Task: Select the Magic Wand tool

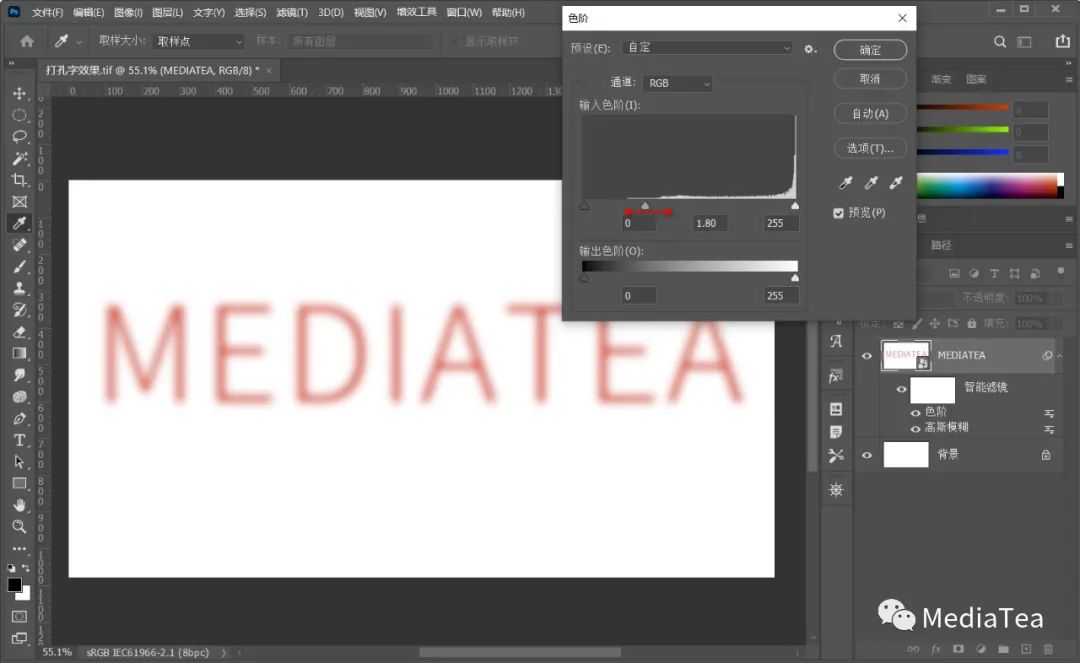Action: 19,158
